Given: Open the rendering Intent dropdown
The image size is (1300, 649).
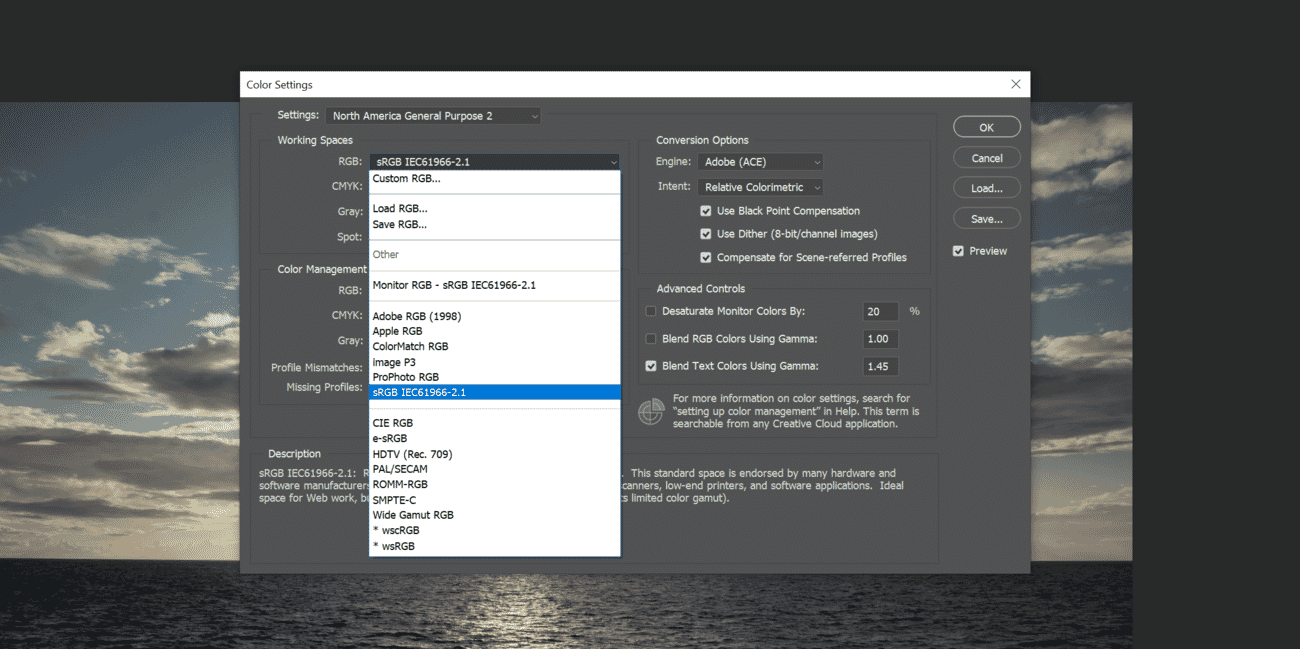Looking at the screenshot, I should click(x=760, y=186).
